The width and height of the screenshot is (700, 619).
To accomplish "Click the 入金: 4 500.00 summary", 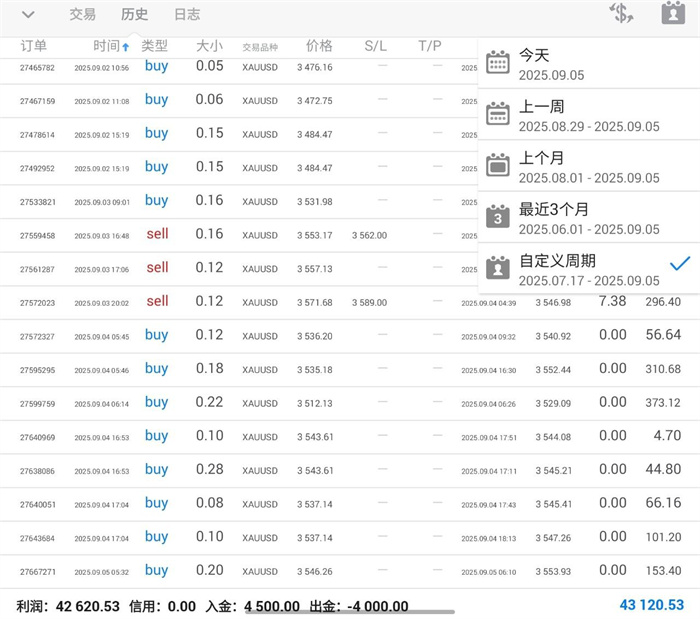I will pyautogui.click(x=252, y=606).
